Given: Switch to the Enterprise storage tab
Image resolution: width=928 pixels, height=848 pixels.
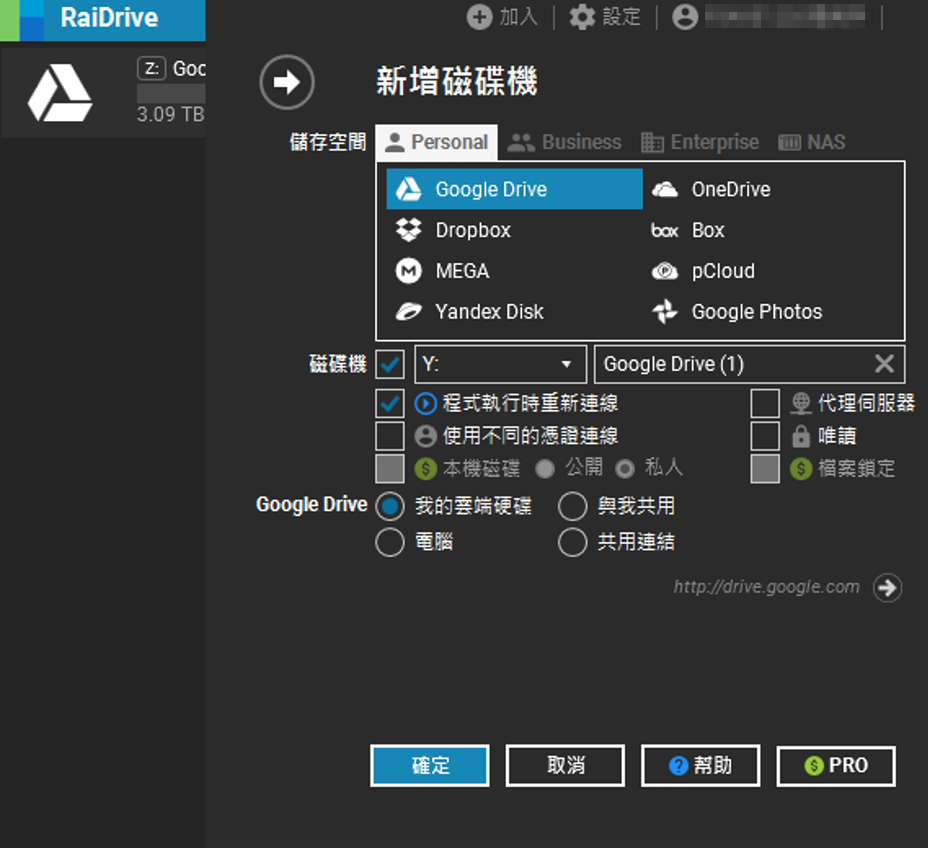Looking at the screenshot, I should tap(700, 143).
